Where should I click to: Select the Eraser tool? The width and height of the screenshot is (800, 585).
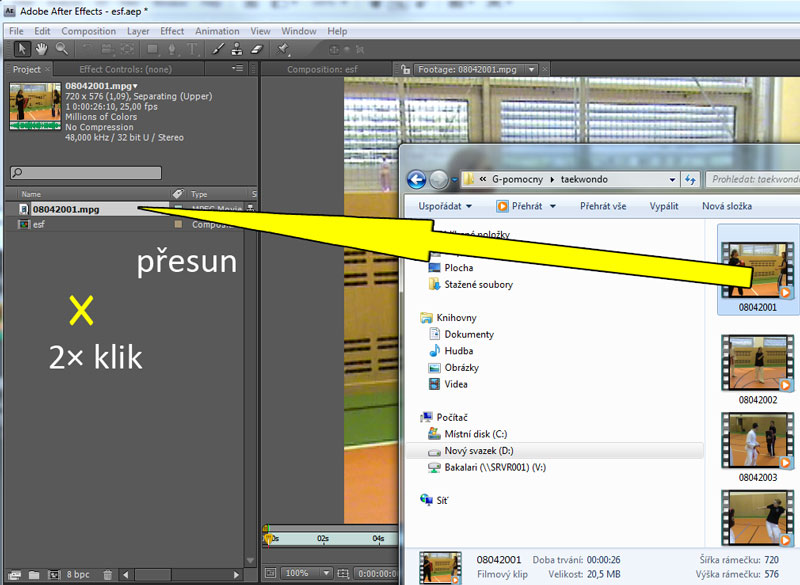pos(257,48)
